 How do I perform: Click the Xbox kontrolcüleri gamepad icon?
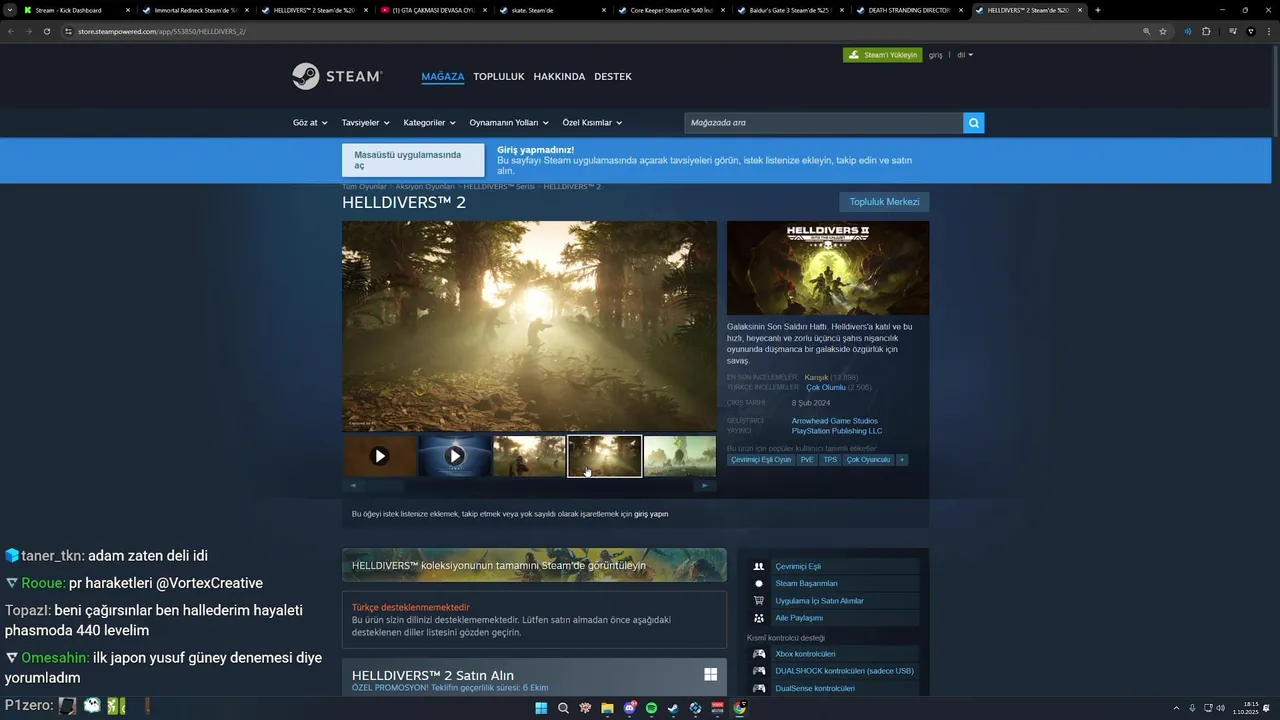click(x=759, y=654)
